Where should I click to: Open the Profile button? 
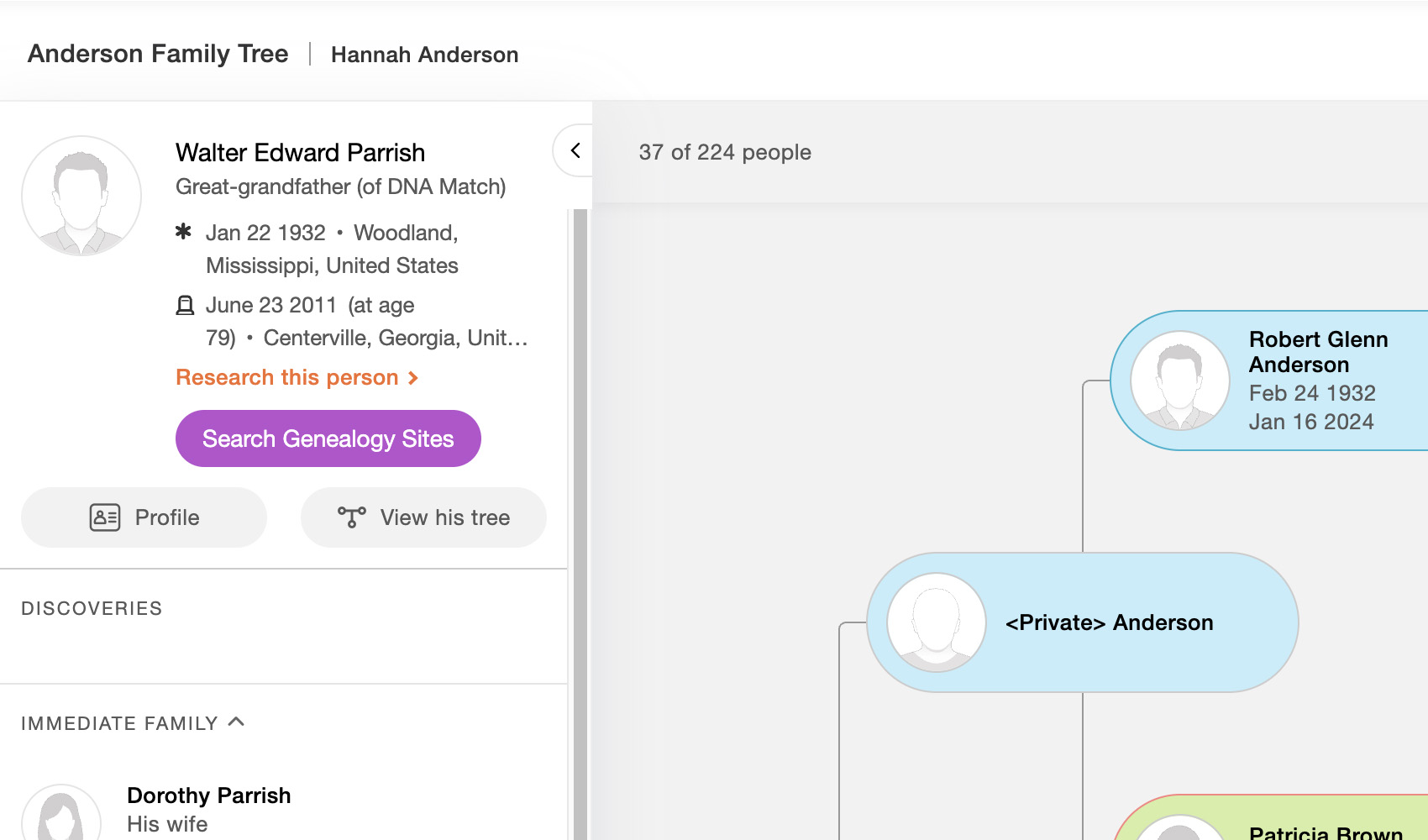coord(144,517)
